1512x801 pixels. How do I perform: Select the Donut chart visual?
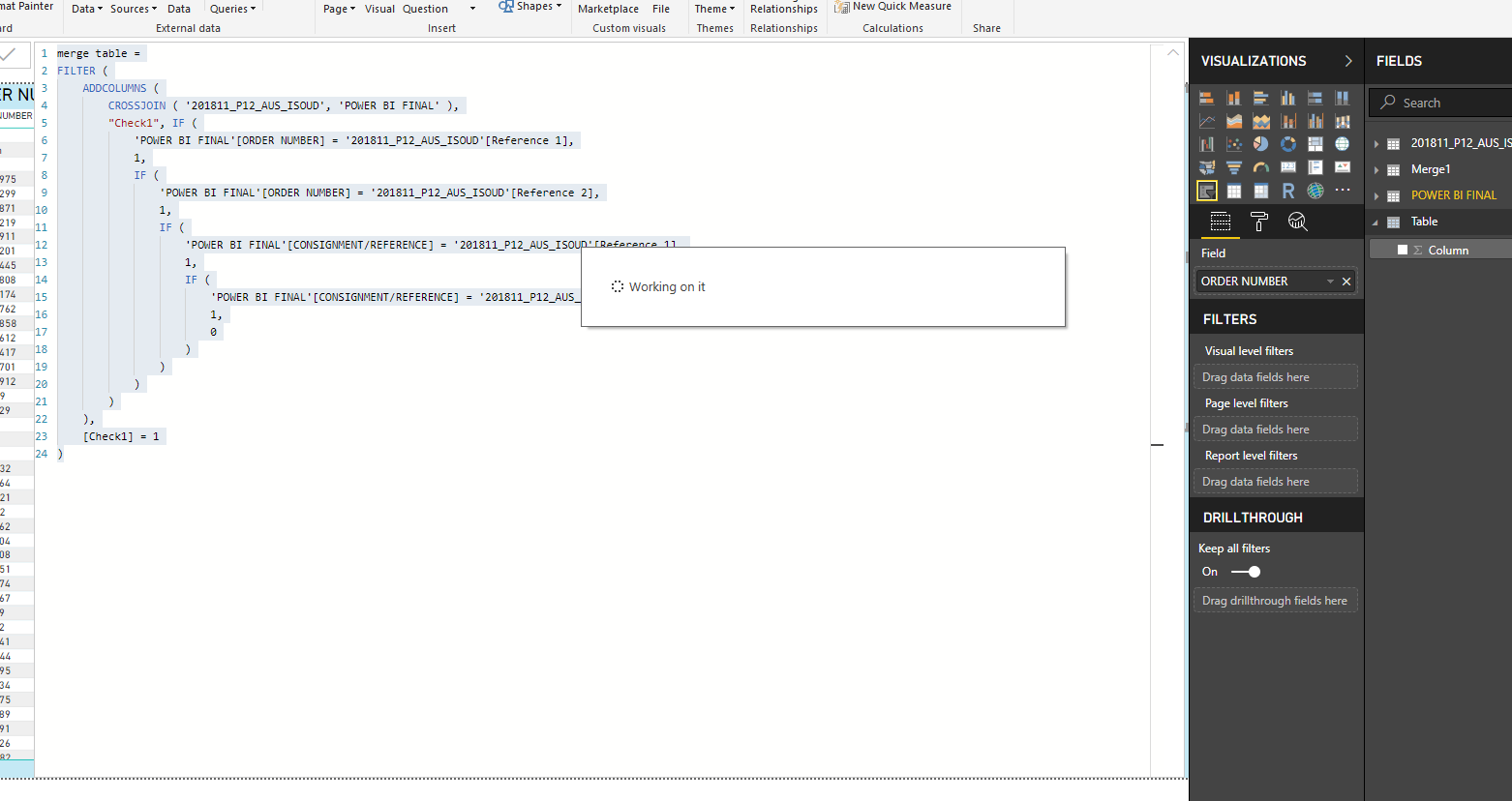coord(1288,144)
